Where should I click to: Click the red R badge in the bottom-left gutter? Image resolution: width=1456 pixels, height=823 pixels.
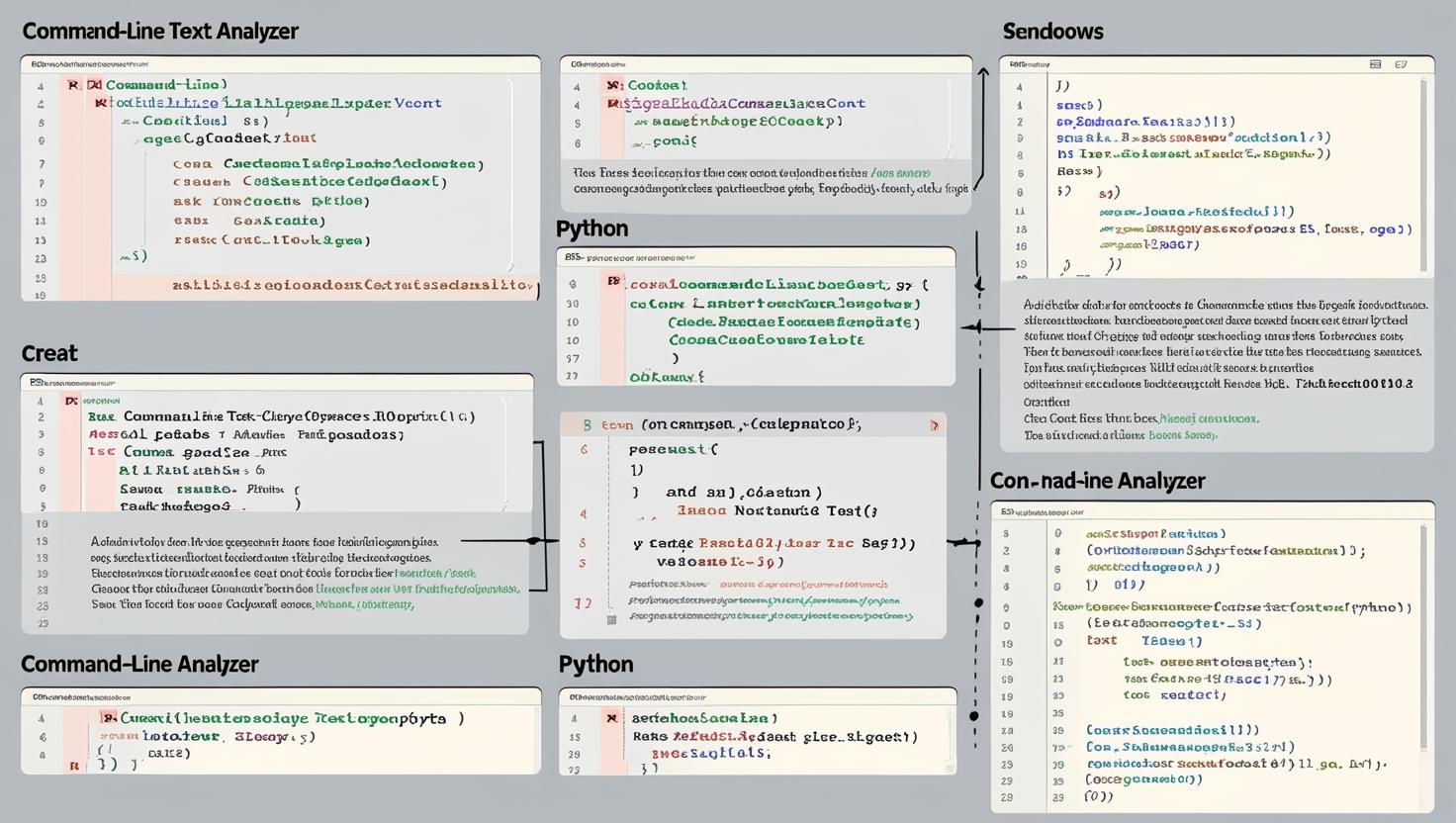coord(72,765)
